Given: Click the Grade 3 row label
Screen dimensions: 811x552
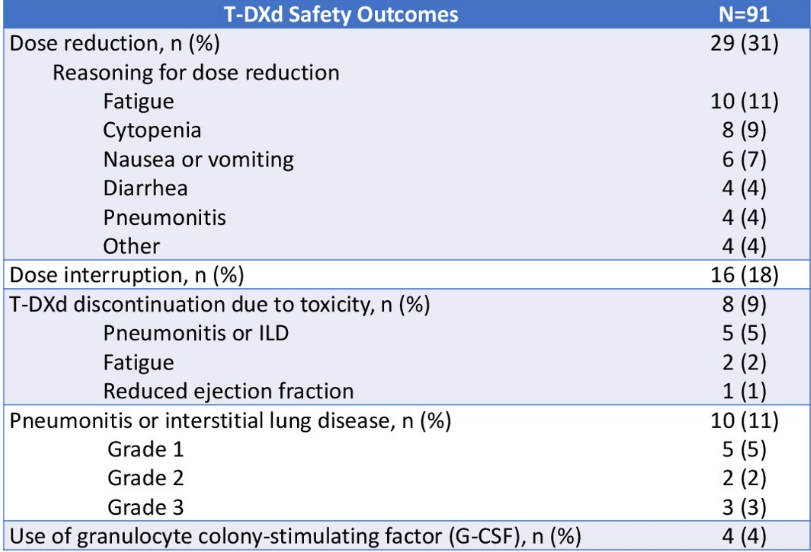Looking at the screenshot, I should 146,507.
